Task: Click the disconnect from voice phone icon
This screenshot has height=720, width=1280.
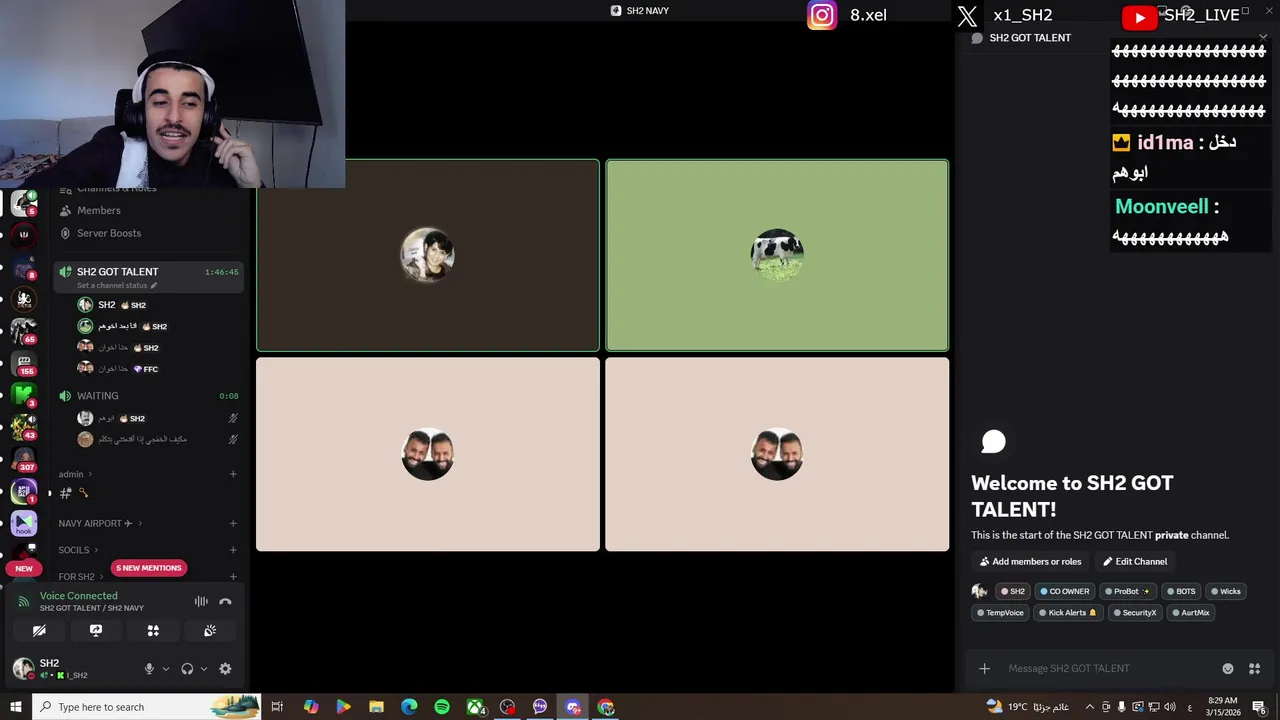Action: pyautogui.click(x=225, y=601)
